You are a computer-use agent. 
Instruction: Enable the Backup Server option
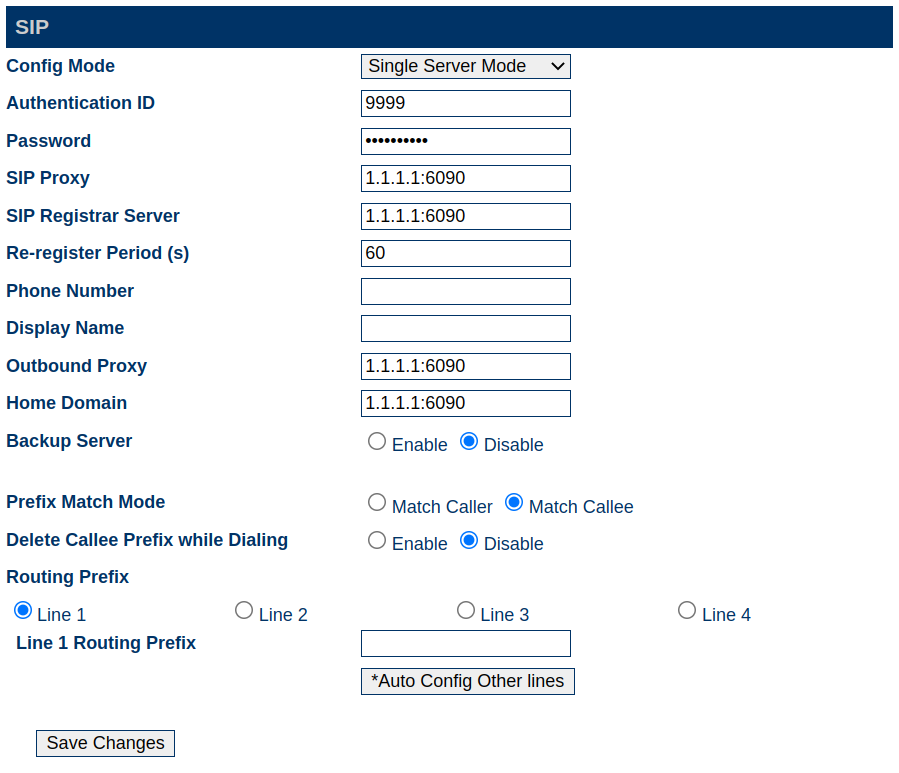pyautogui.click(x=377, y=442)
